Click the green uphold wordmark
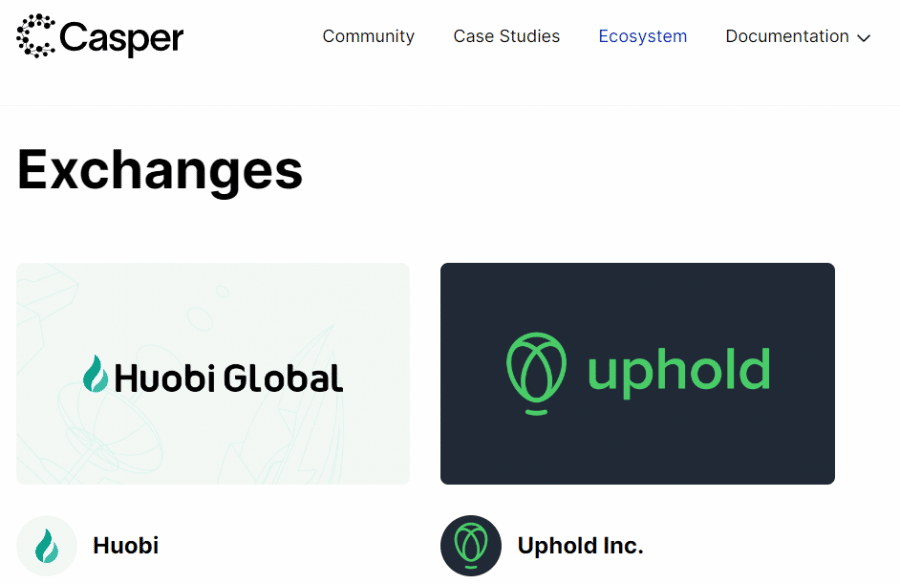This screenshot has height=584, width=900. point(678,370)
